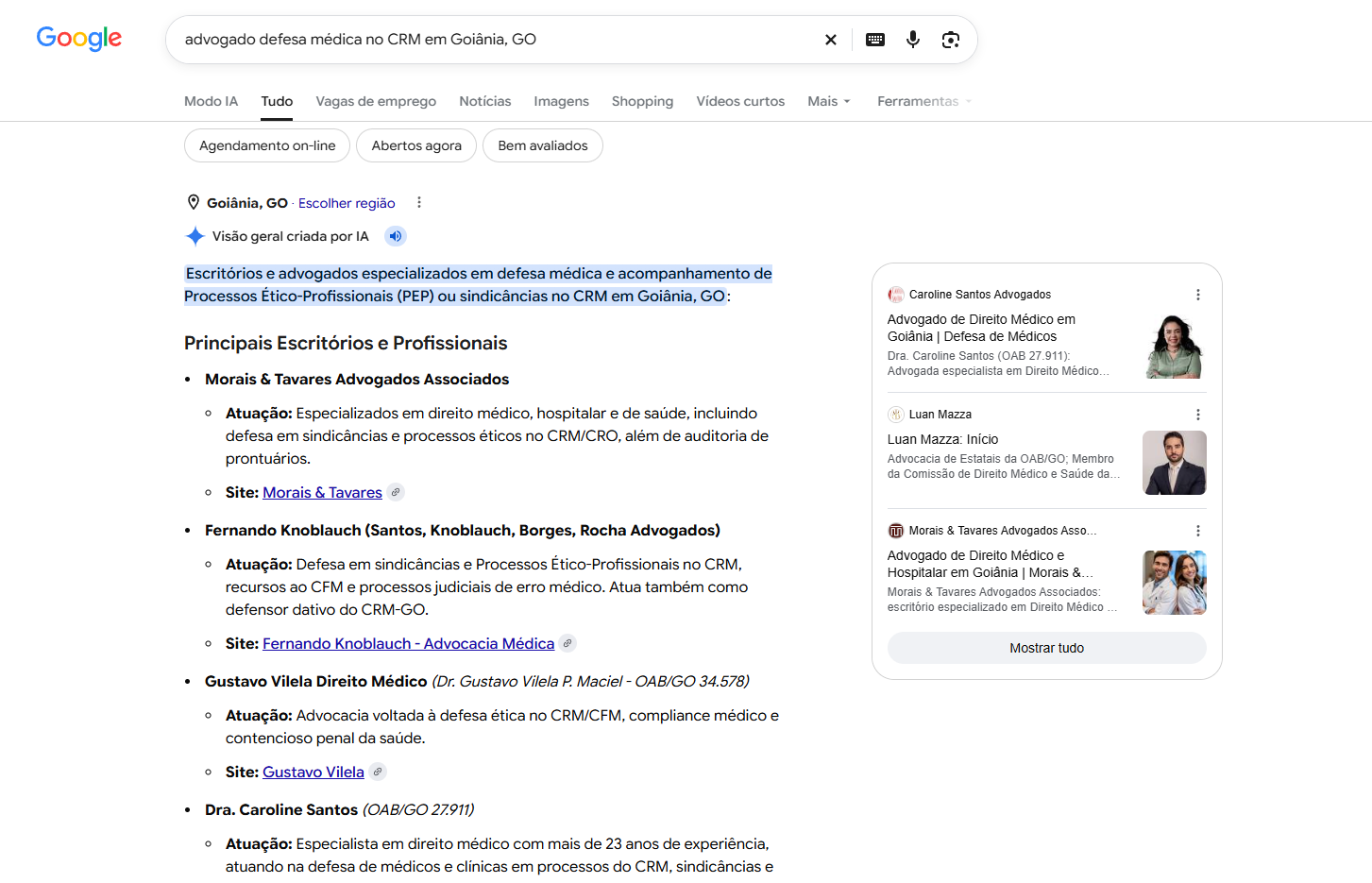Open more options beside Escolher região
Screen dimensions: 1372x883
click(419, 203)
